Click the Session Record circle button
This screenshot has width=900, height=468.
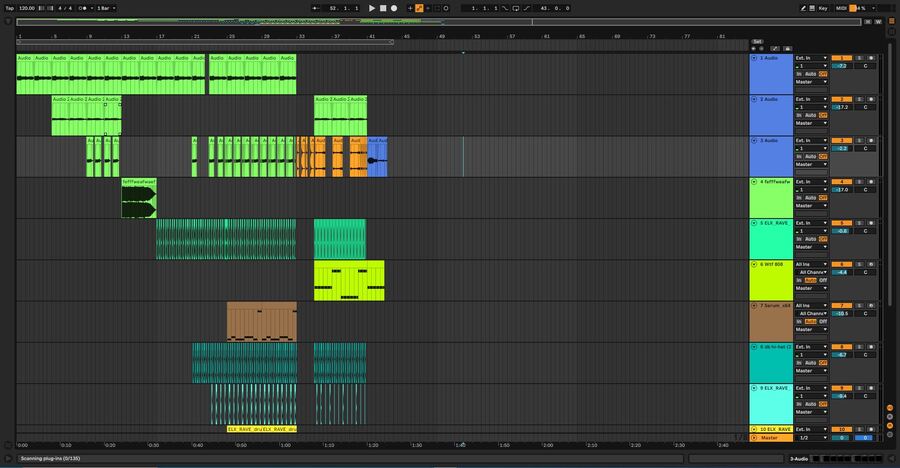point(446,8)
